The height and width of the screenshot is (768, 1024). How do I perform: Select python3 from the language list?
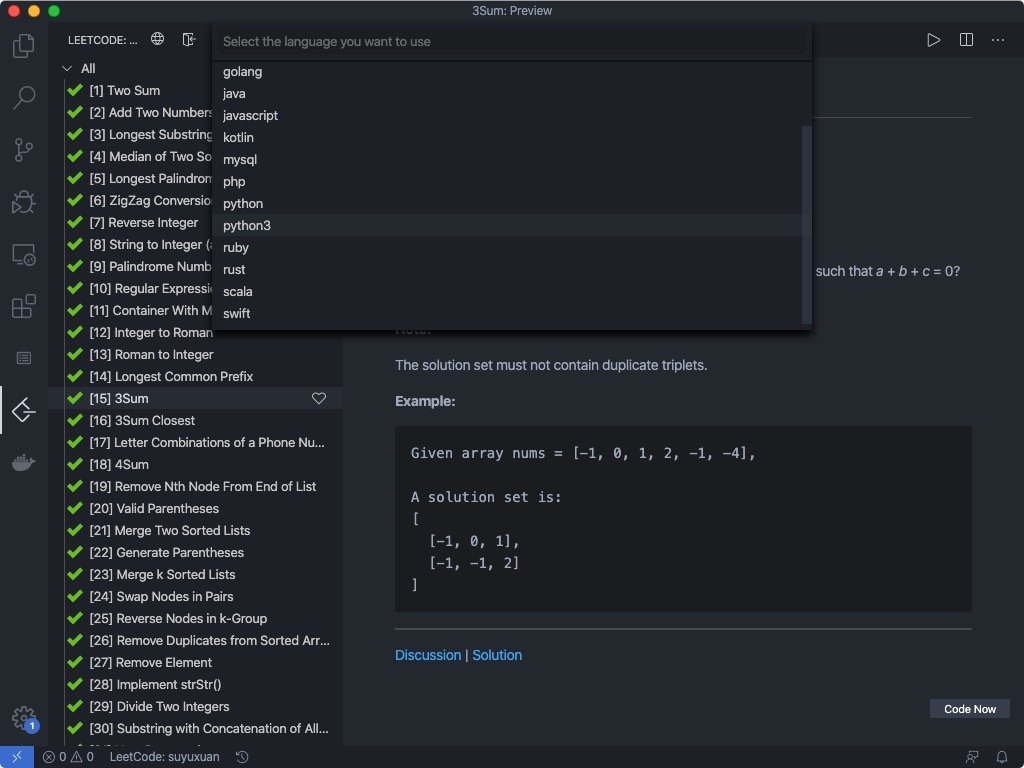(247, 226)
